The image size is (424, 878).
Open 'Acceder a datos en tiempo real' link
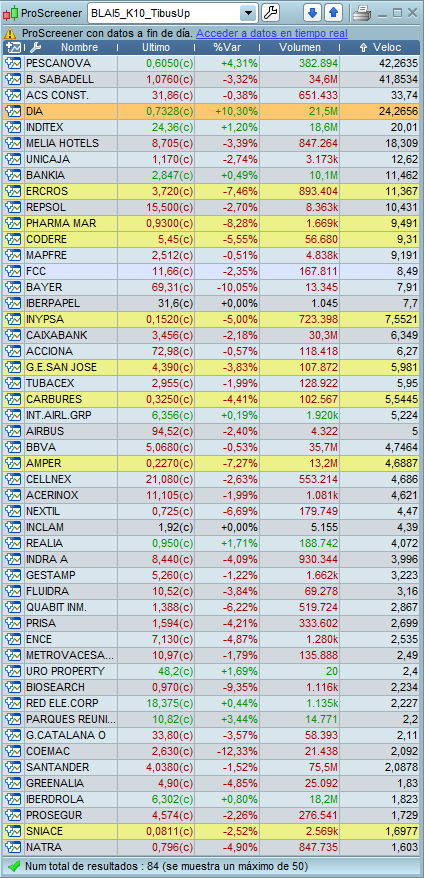[x=272, y=34]
